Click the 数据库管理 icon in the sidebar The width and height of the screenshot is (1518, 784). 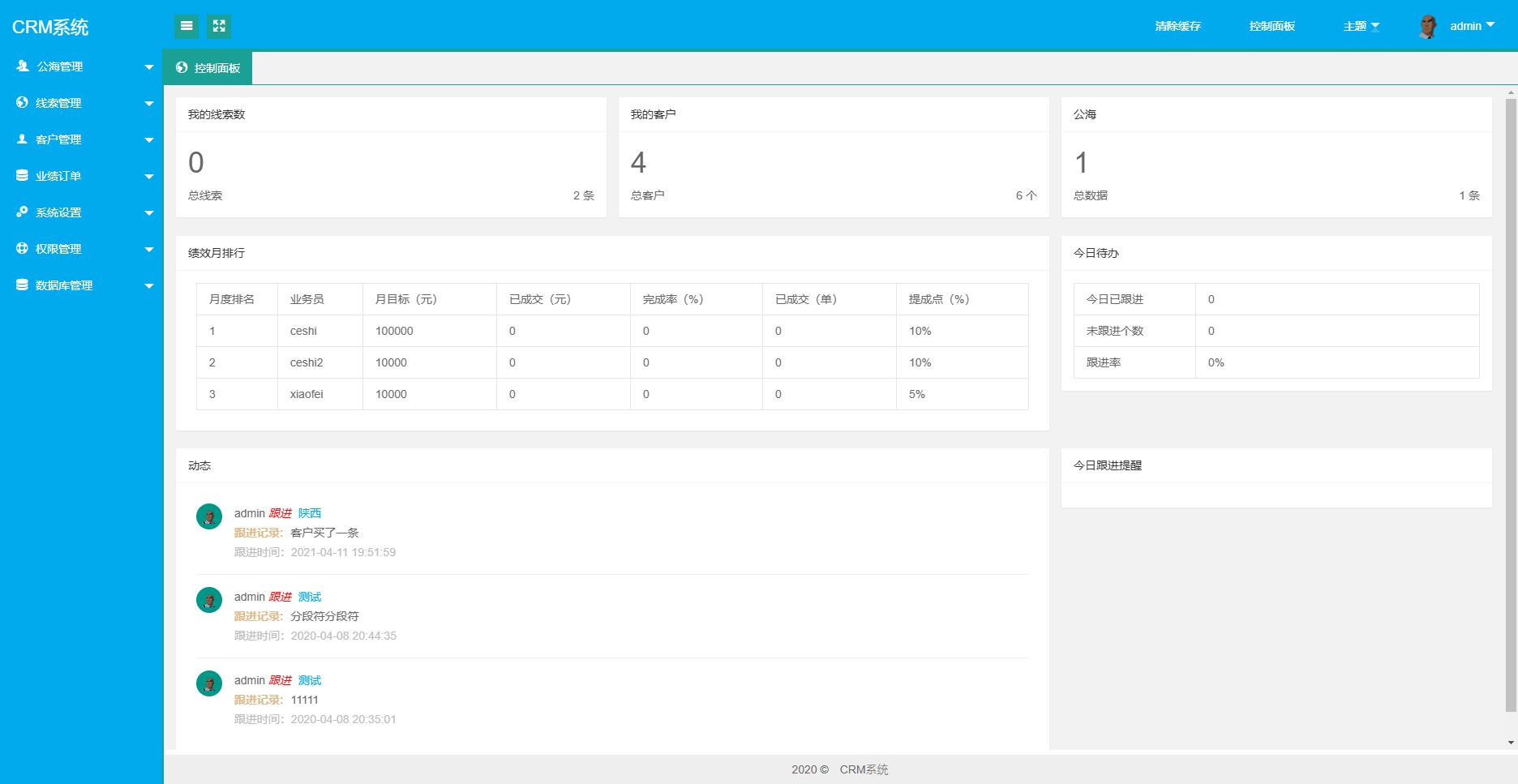pos(22,285)
